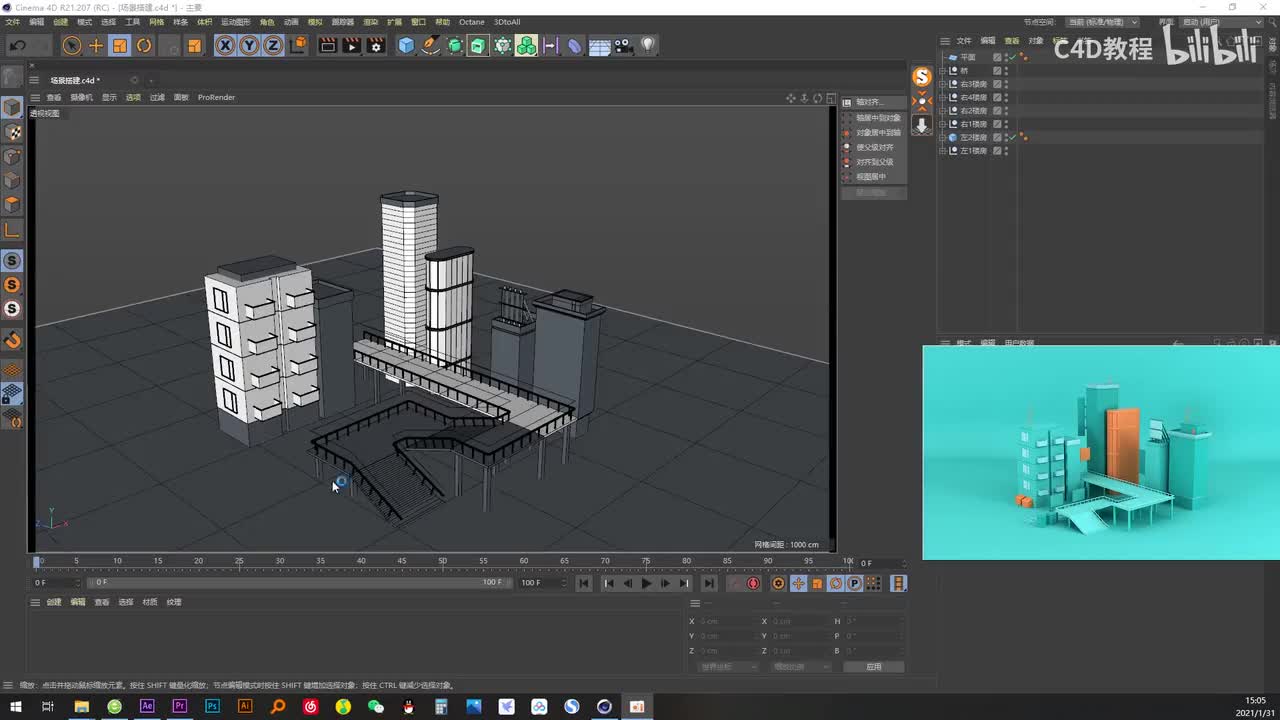Image resolution: width=1280 pixels, height=720 pixels.
Task: Click the orange S plugin icon beside the viewport
Action: coord(922,77)
